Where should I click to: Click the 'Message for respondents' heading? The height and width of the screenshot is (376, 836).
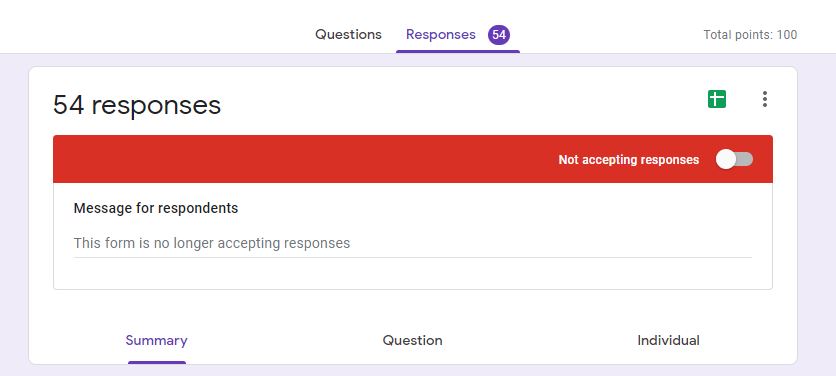click(x=156, y=208)
